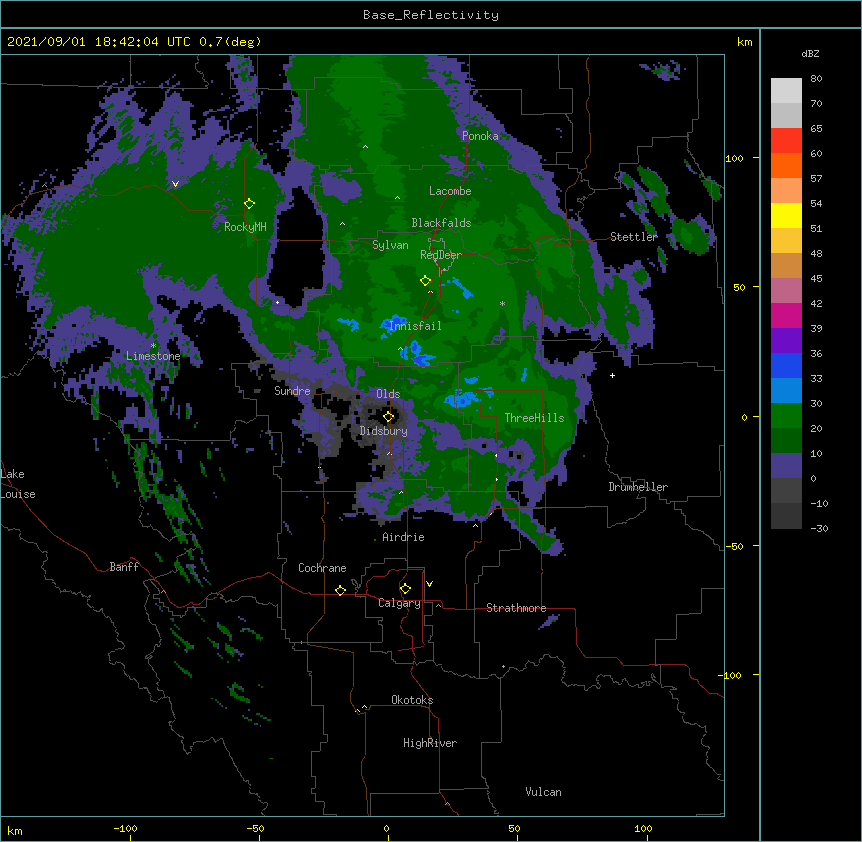Click the Lacombe town label
Screen dimensions: 862x842
click(x=450, y=191)
